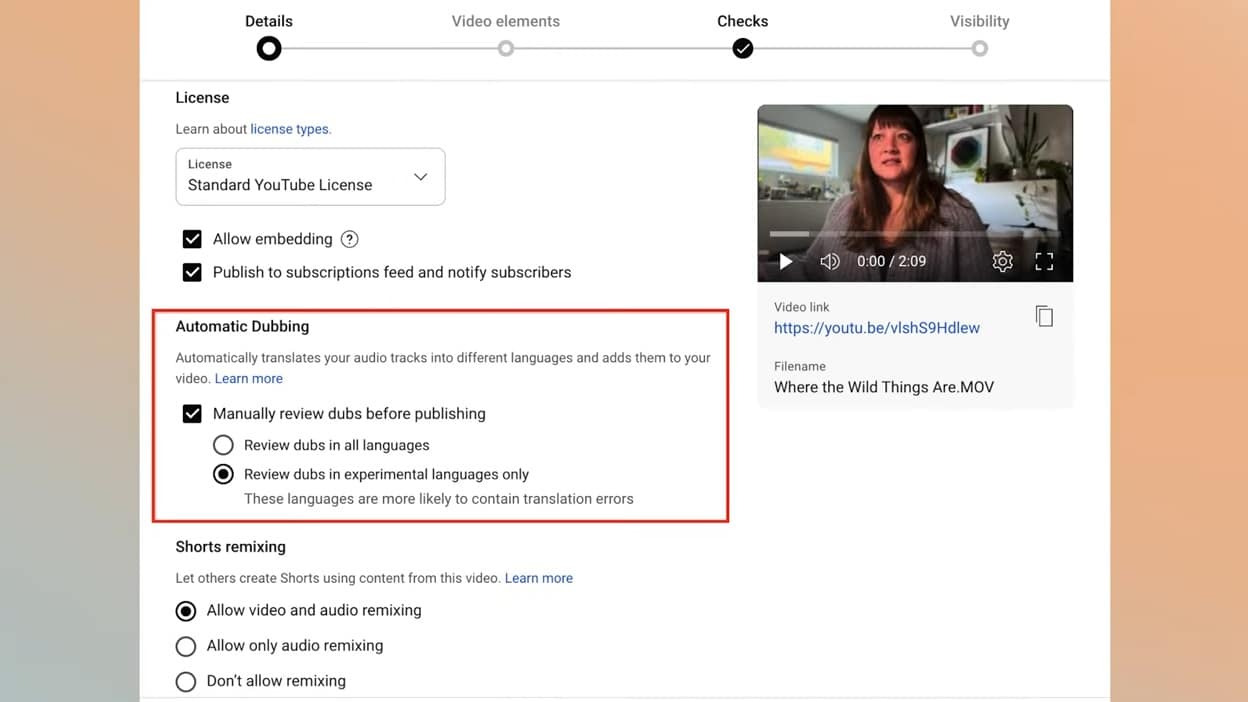
Task: Choose Allow only audio remixing
Action: tap(185, 646)
